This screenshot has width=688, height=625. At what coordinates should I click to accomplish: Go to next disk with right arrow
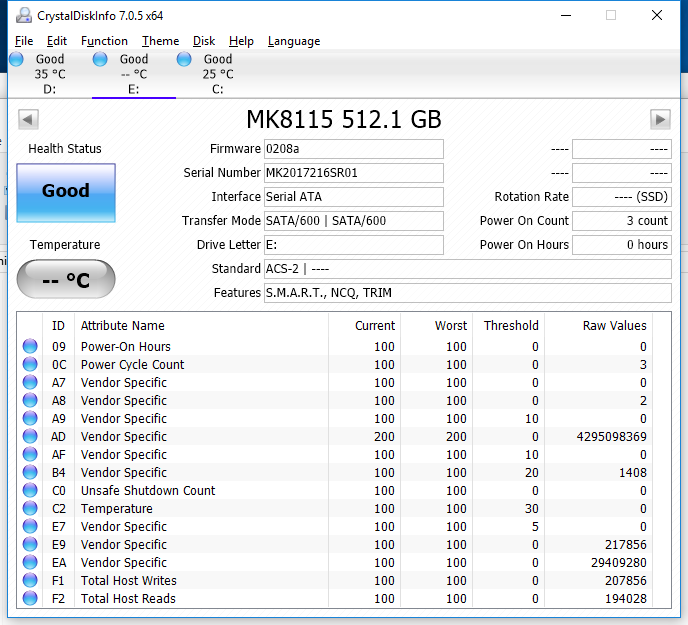point(660,120)
